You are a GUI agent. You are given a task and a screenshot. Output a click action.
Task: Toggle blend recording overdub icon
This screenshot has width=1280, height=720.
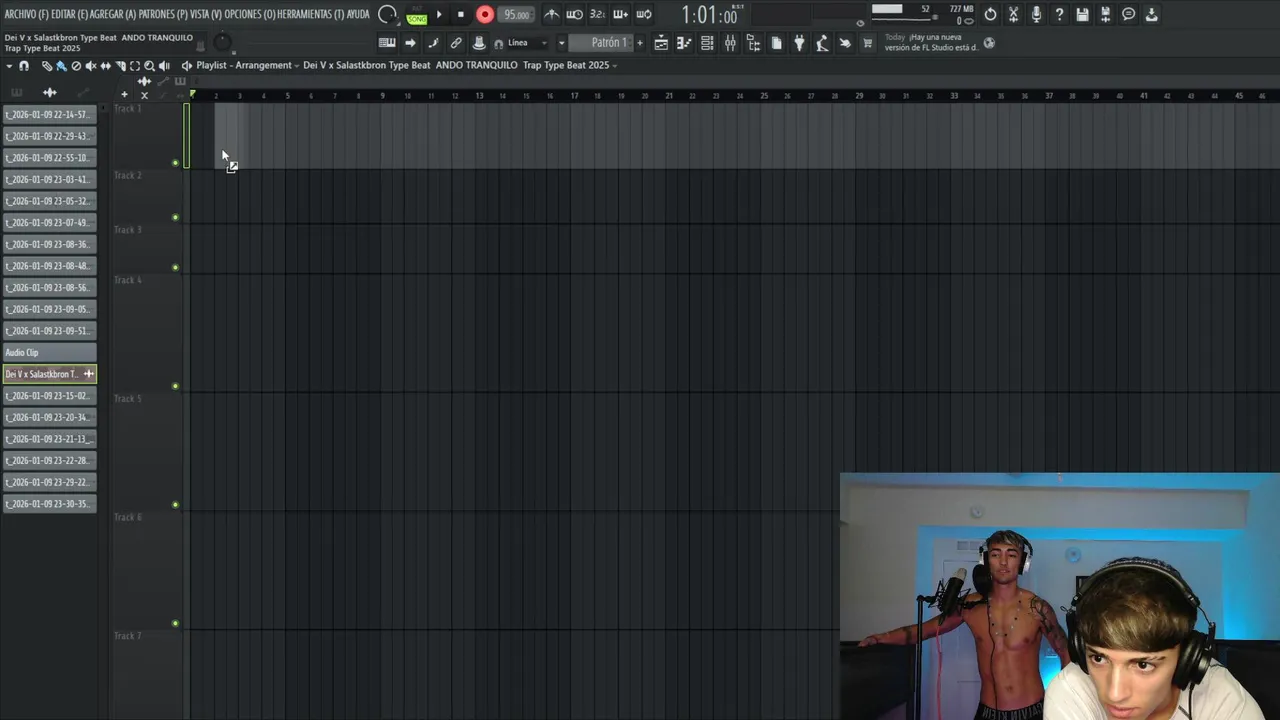click(620, 14)
